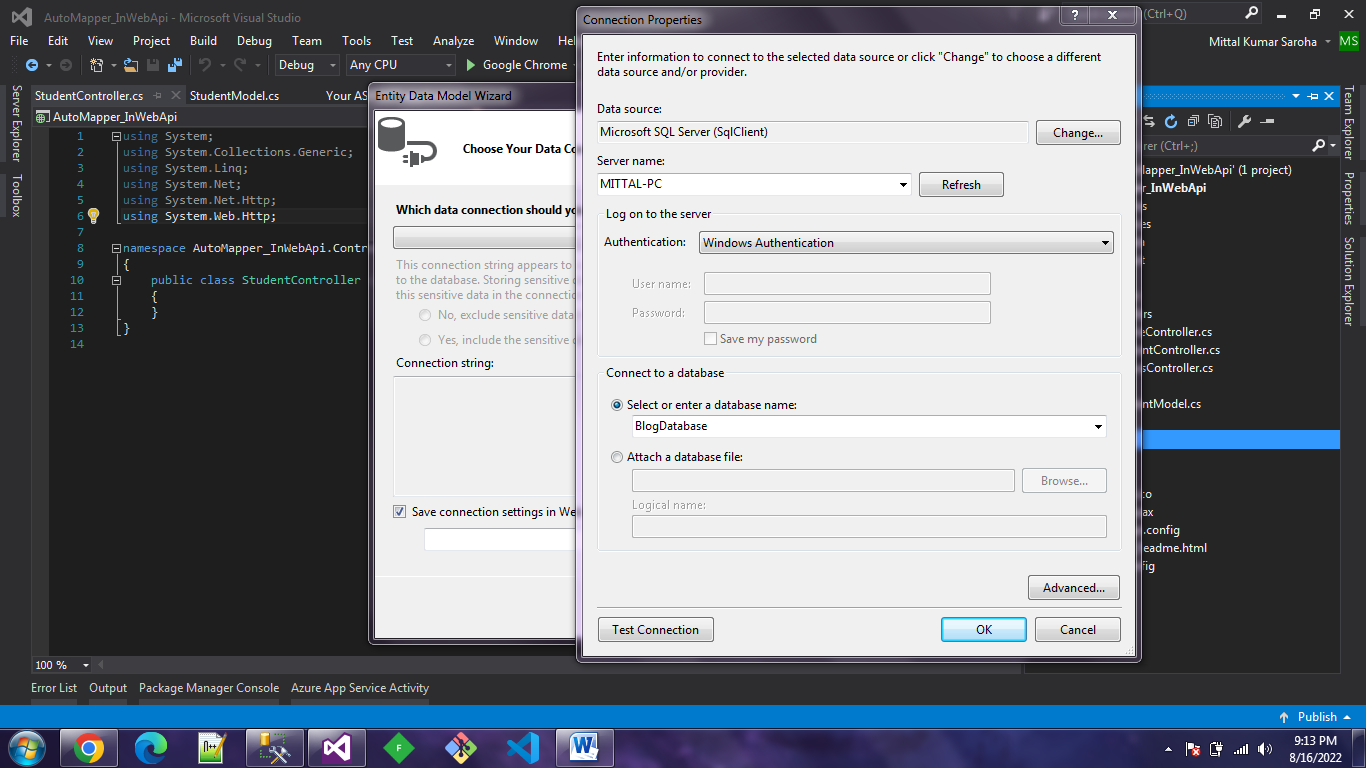This screenshot has height=768, width=1366.
Task: Click the Advanced... button
Action: tap(1074, 588)
